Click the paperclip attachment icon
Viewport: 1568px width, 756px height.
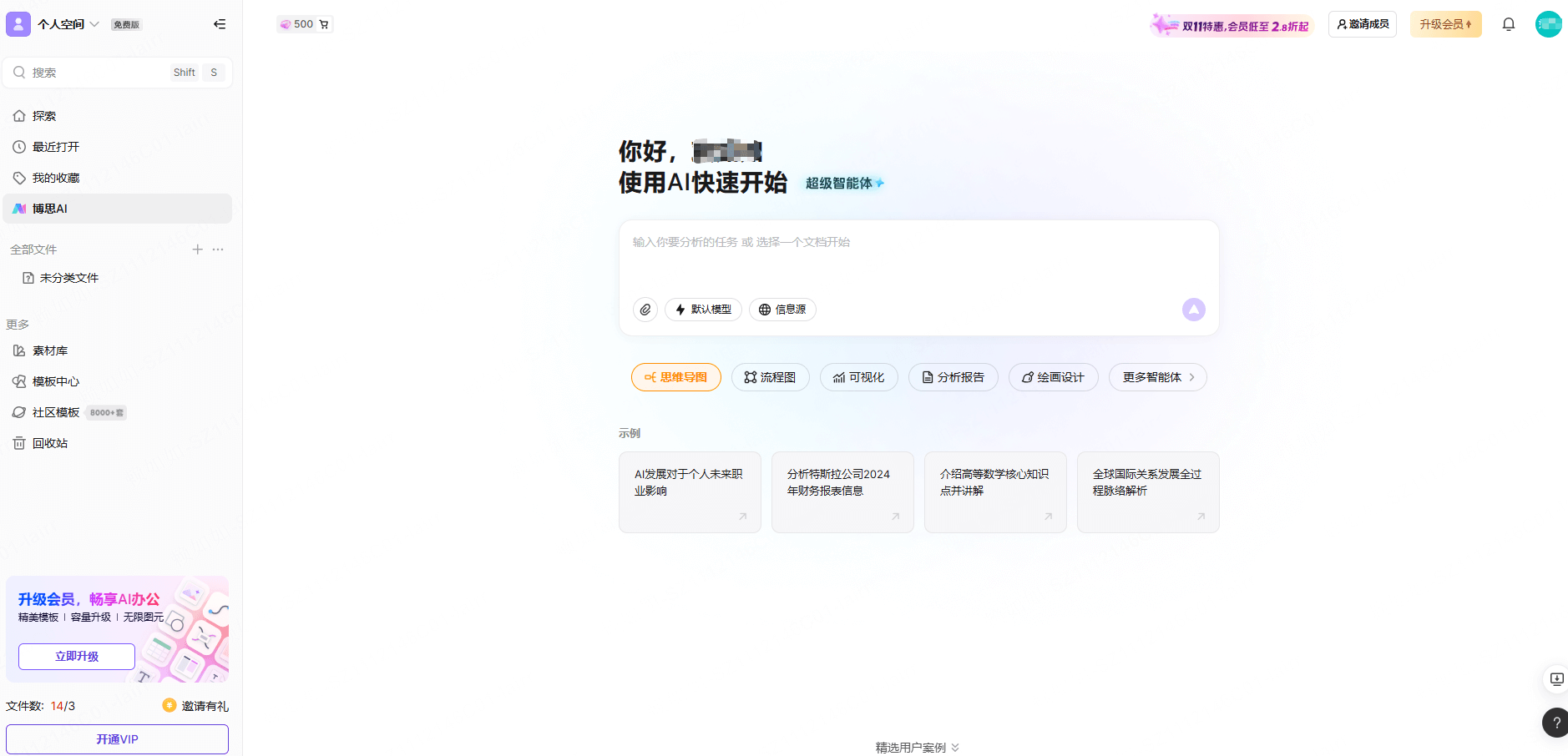[x=645, y=310]
